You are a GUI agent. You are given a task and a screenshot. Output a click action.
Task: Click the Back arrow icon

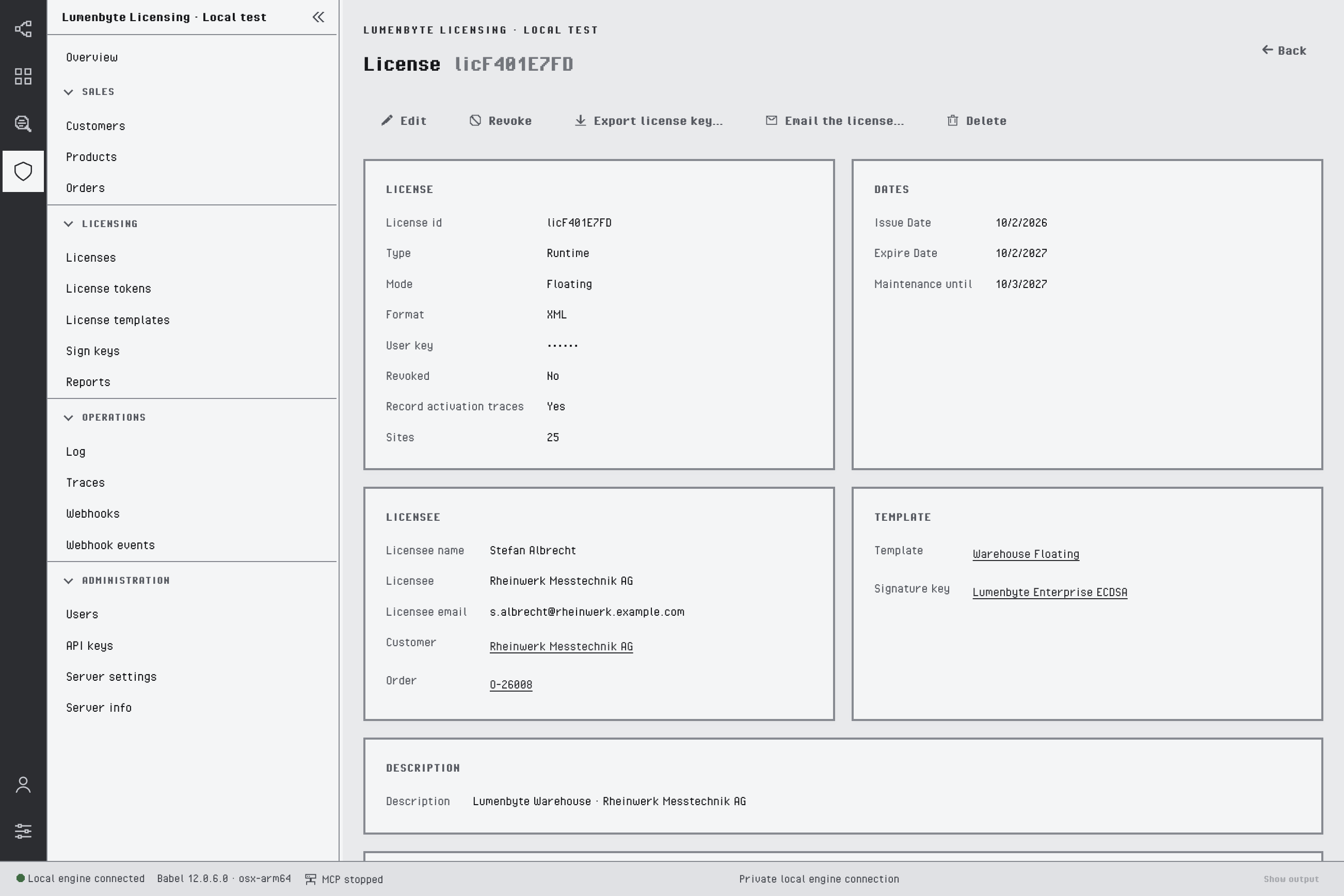[x=1267, y=50]
